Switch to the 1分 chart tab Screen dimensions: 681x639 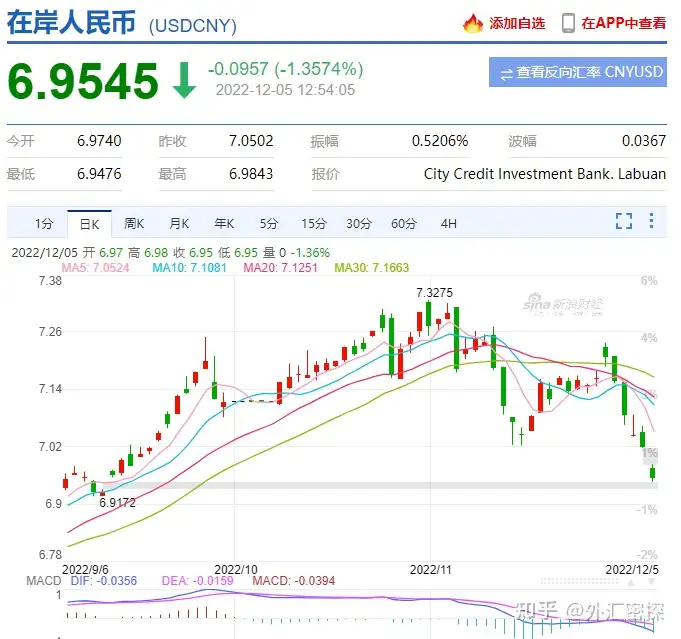coord(44,224)
